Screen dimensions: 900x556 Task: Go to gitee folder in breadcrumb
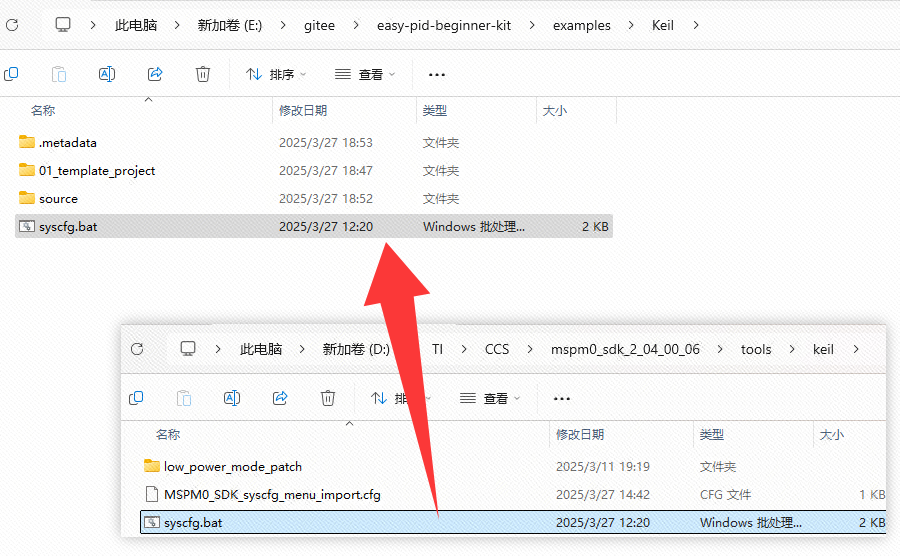[319, 25]
